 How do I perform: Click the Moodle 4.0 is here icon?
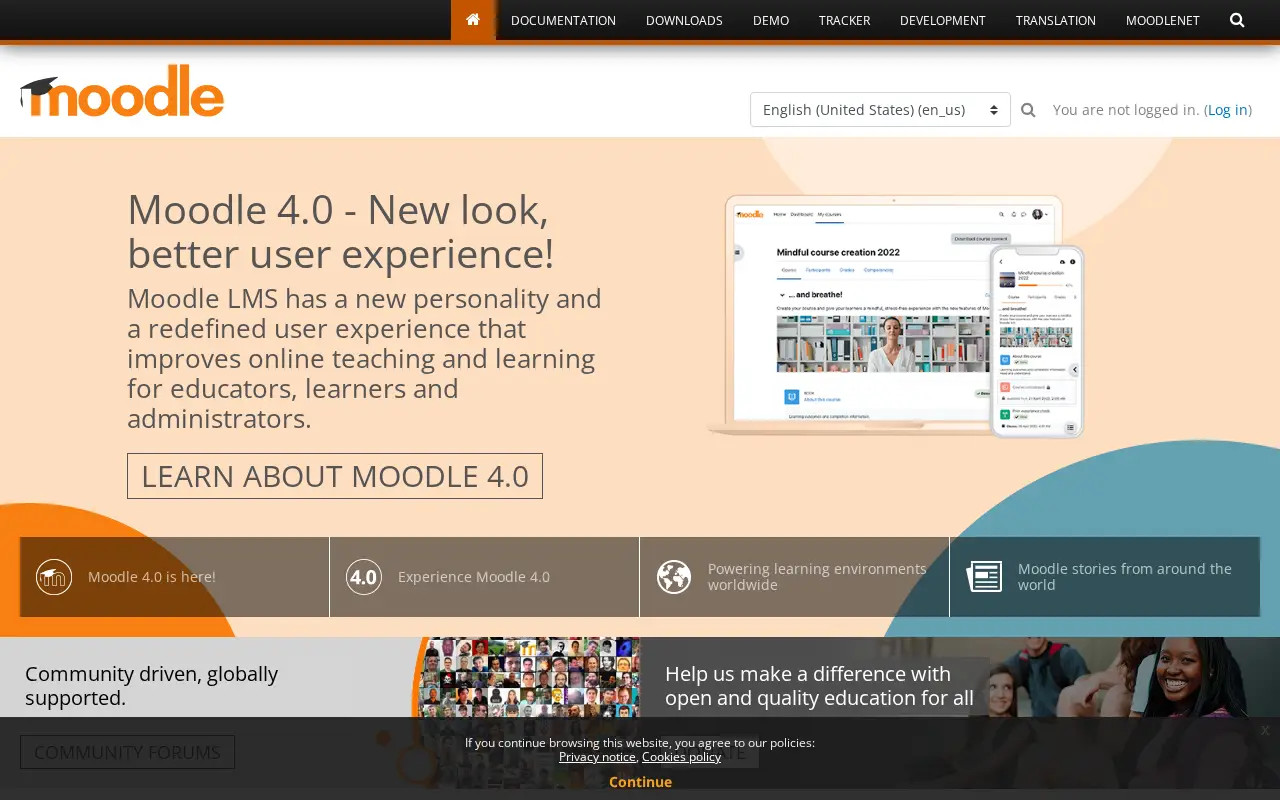click(x=54, y=577)
